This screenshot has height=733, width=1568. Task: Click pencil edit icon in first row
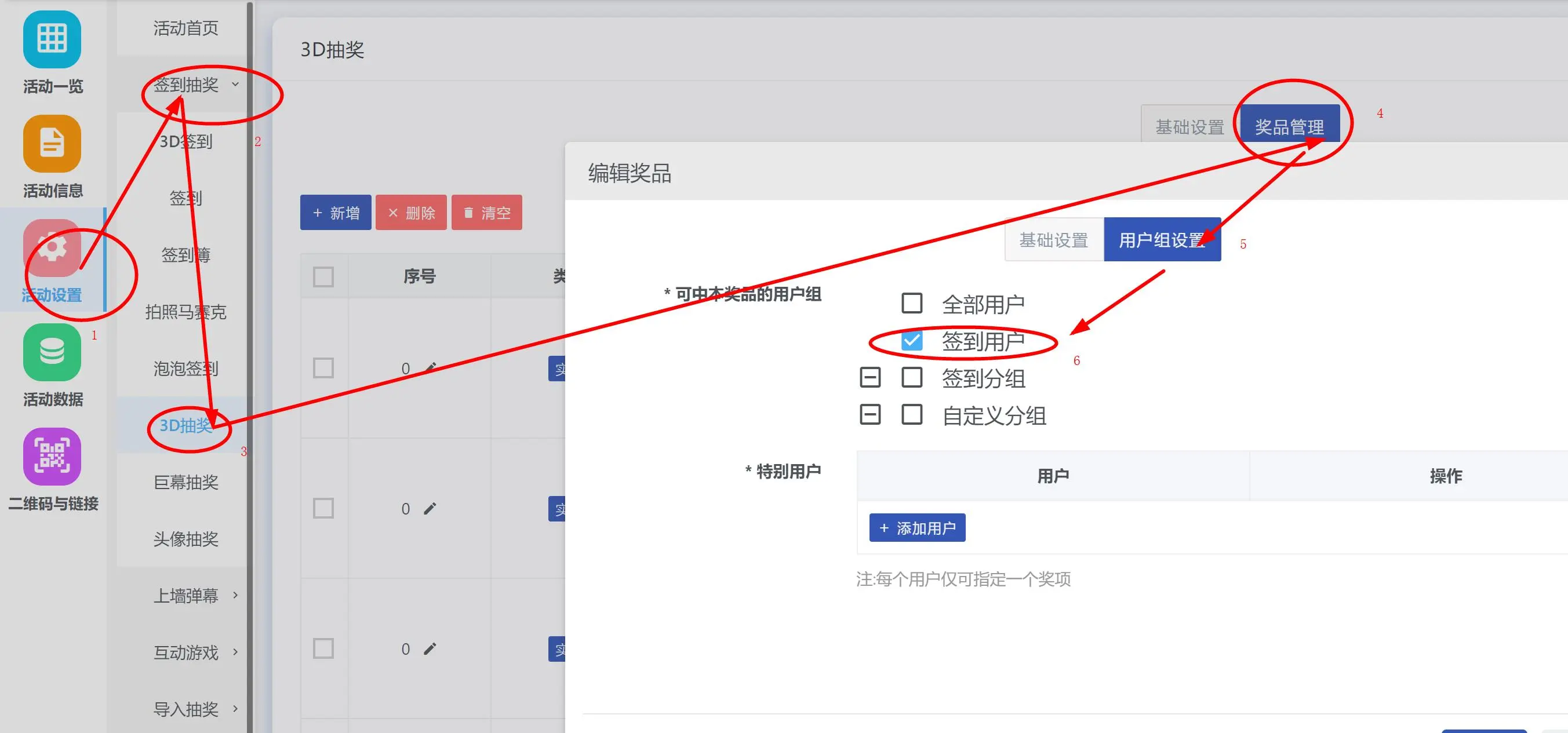point(430,367)
